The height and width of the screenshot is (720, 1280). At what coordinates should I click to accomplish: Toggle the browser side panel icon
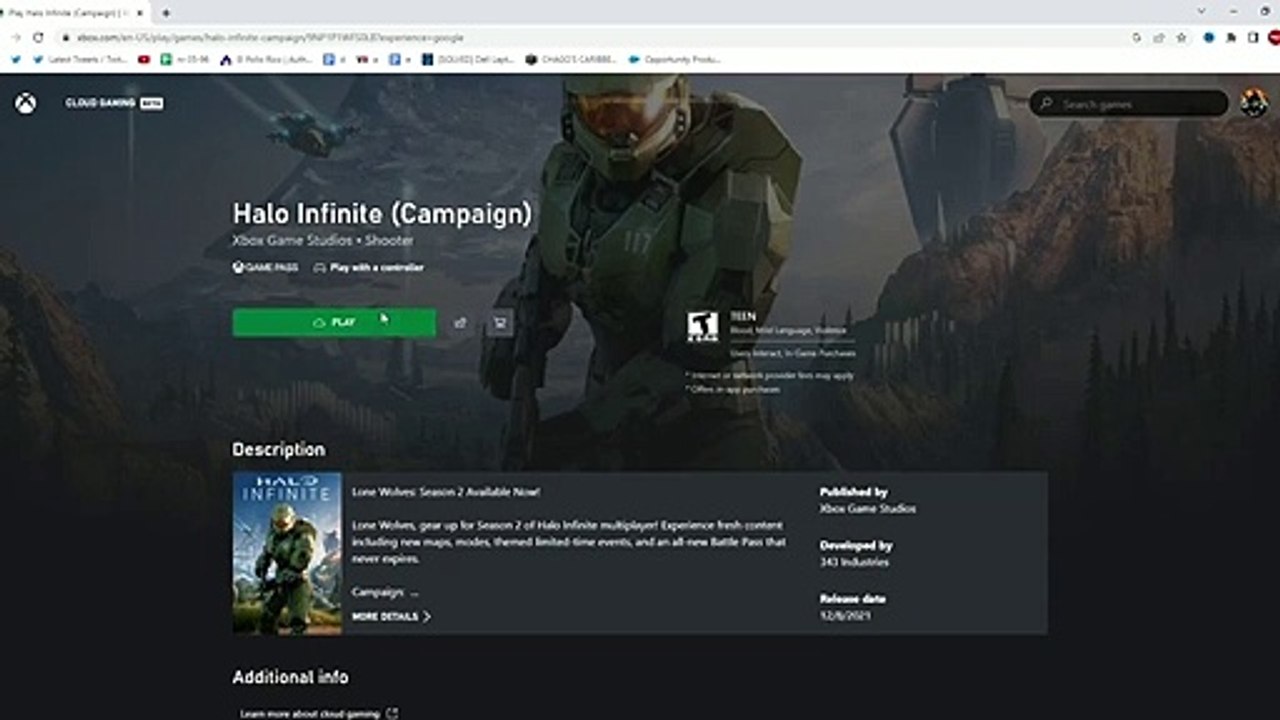point(1253,37)
